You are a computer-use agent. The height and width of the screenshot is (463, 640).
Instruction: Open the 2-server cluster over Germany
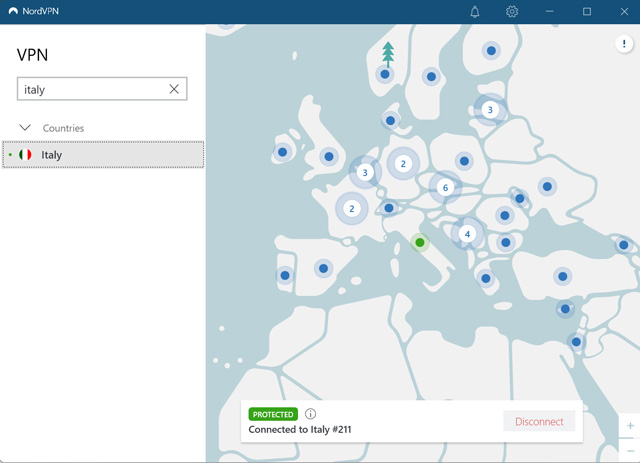(x=403, y=164)
